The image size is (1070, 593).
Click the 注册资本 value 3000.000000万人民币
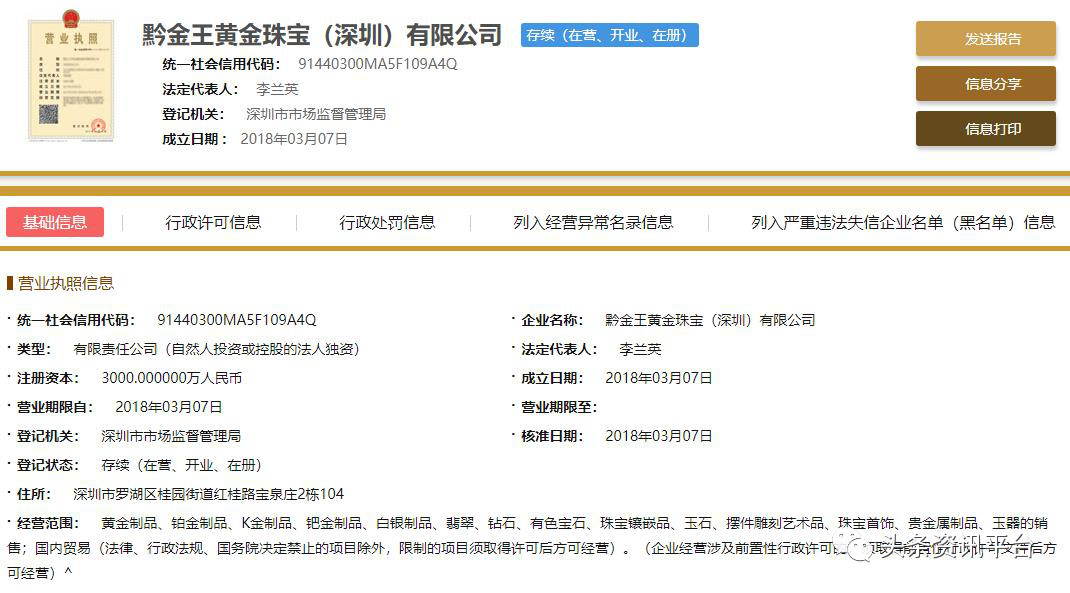[171, 378]
